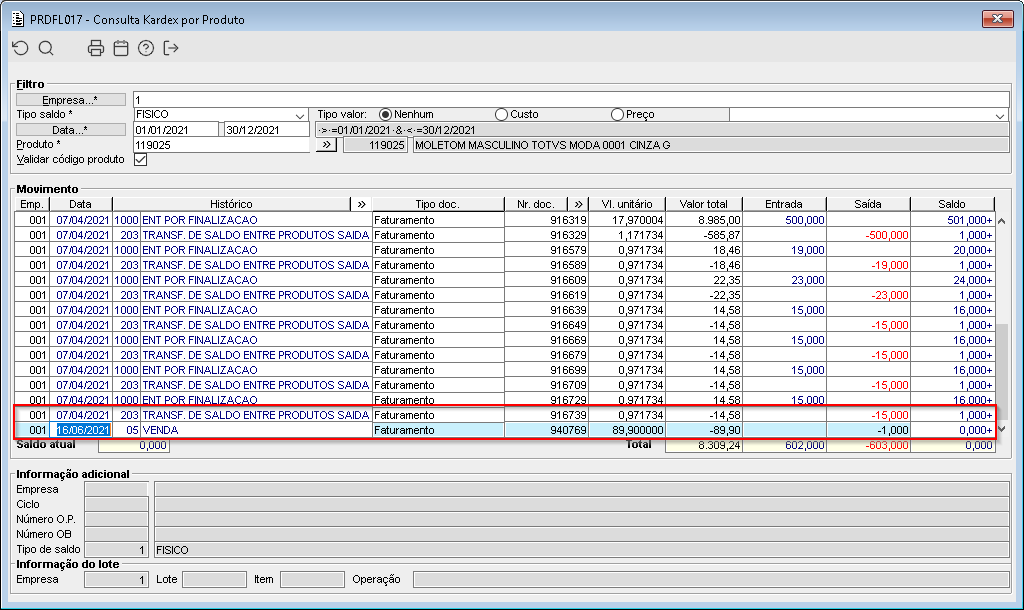Viewport: 1024px width, 610px height.
Task: Click the undo/refresh arrow toolbar icon
Action: (21, 48)
